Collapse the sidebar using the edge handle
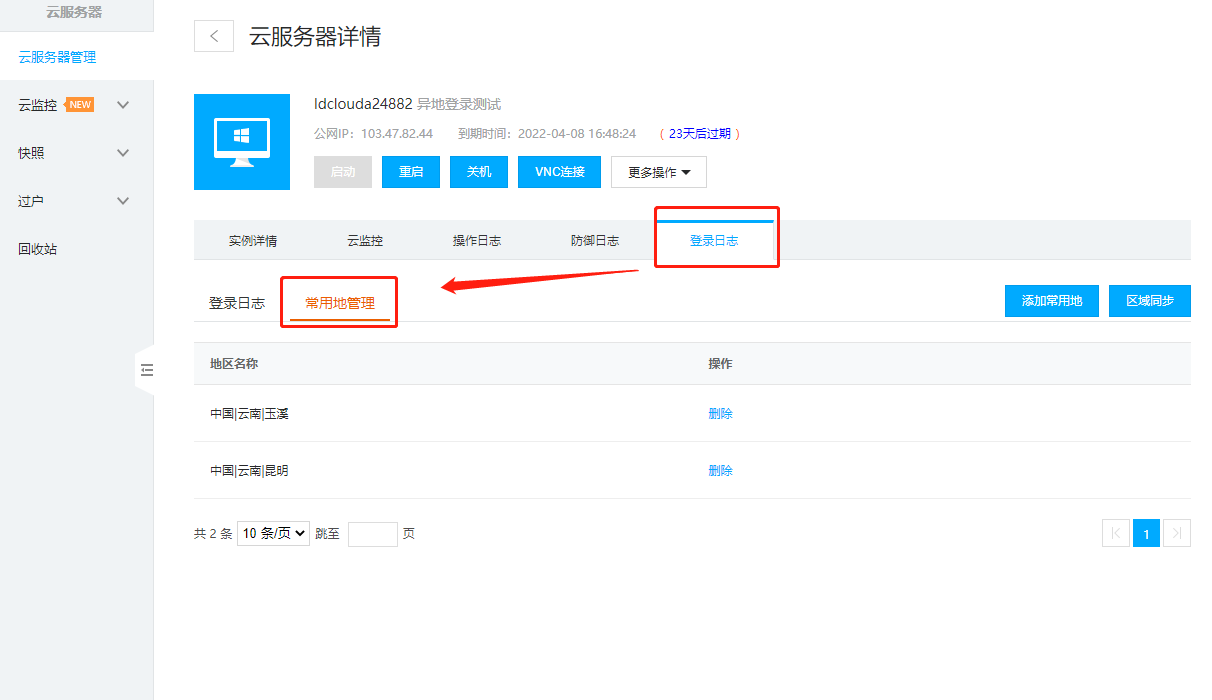1212x700 pixels. 146,369
